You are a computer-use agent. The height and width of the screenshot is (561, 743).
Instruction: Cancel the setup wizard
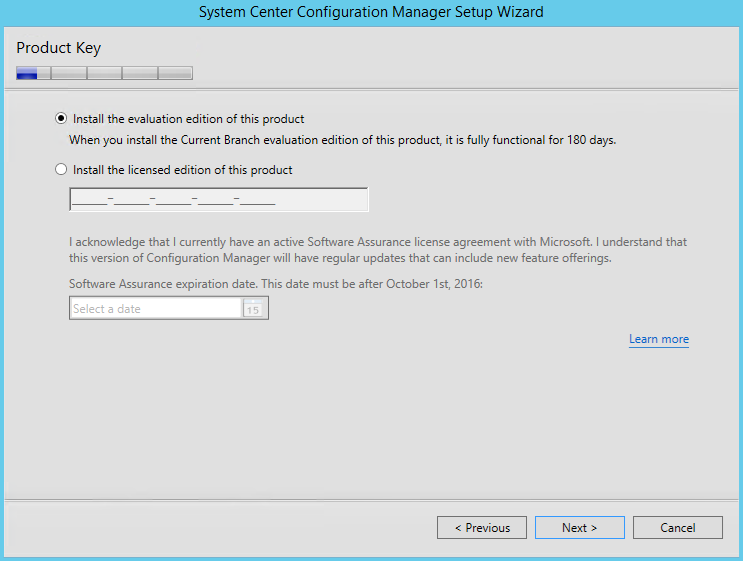[677, 528]
